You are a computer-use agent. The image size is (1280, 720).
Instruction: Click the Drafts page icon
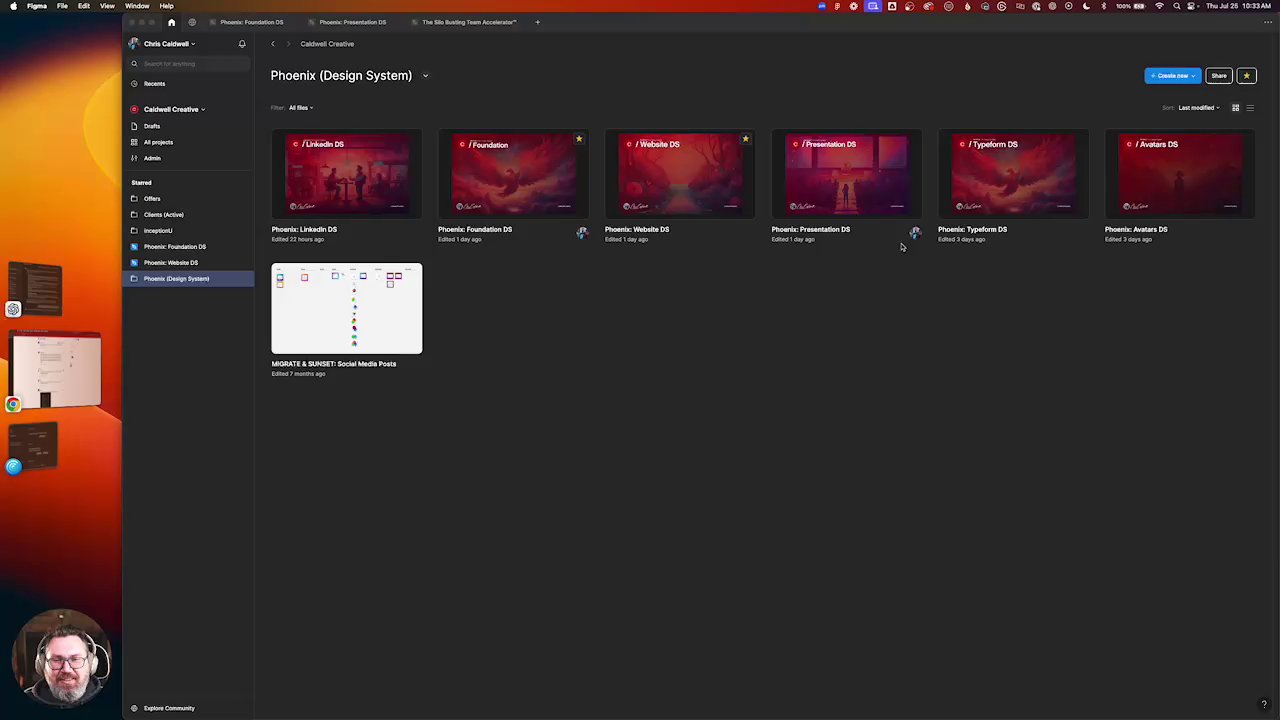[134, 126]
